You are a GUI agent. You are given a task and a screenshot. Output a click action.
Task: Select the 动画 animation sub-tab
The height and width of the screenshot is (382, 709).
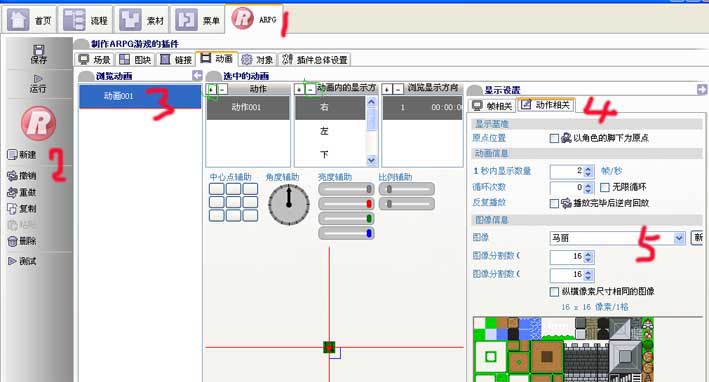click(x=217, y=59)
